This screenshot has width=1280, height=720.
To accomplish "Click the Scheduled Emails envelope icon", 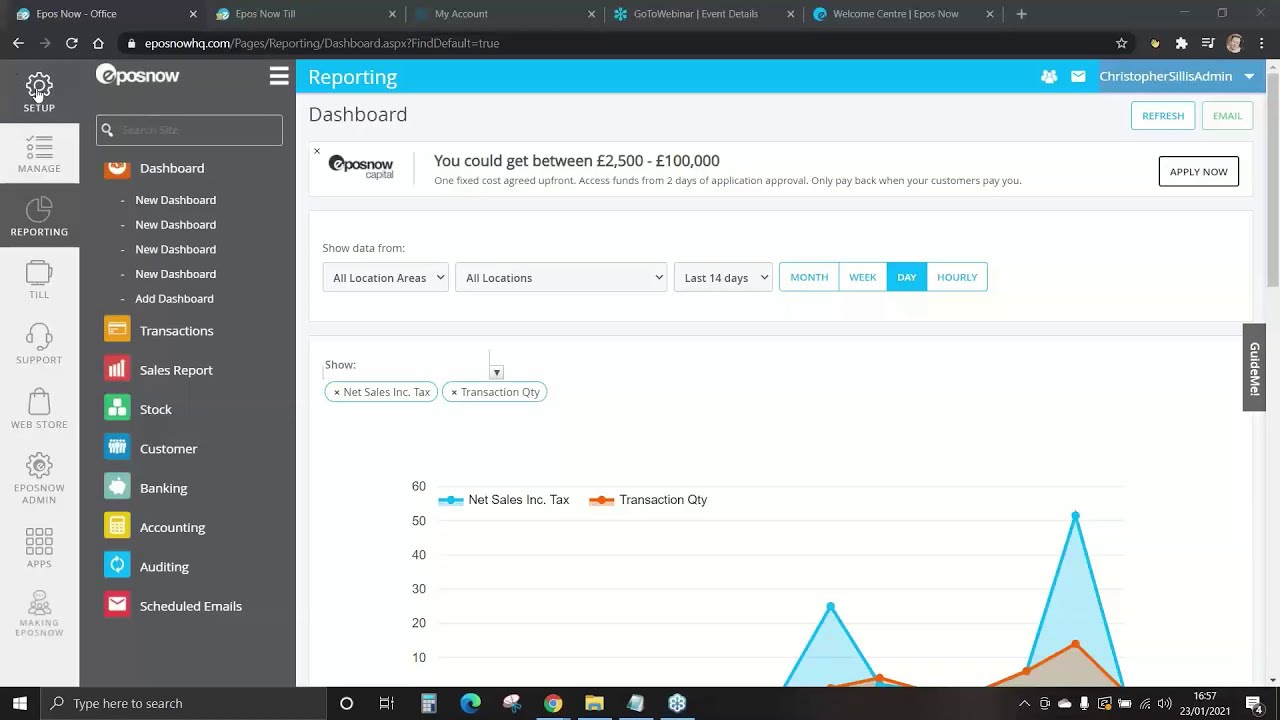I will click(x=117, y=606).
